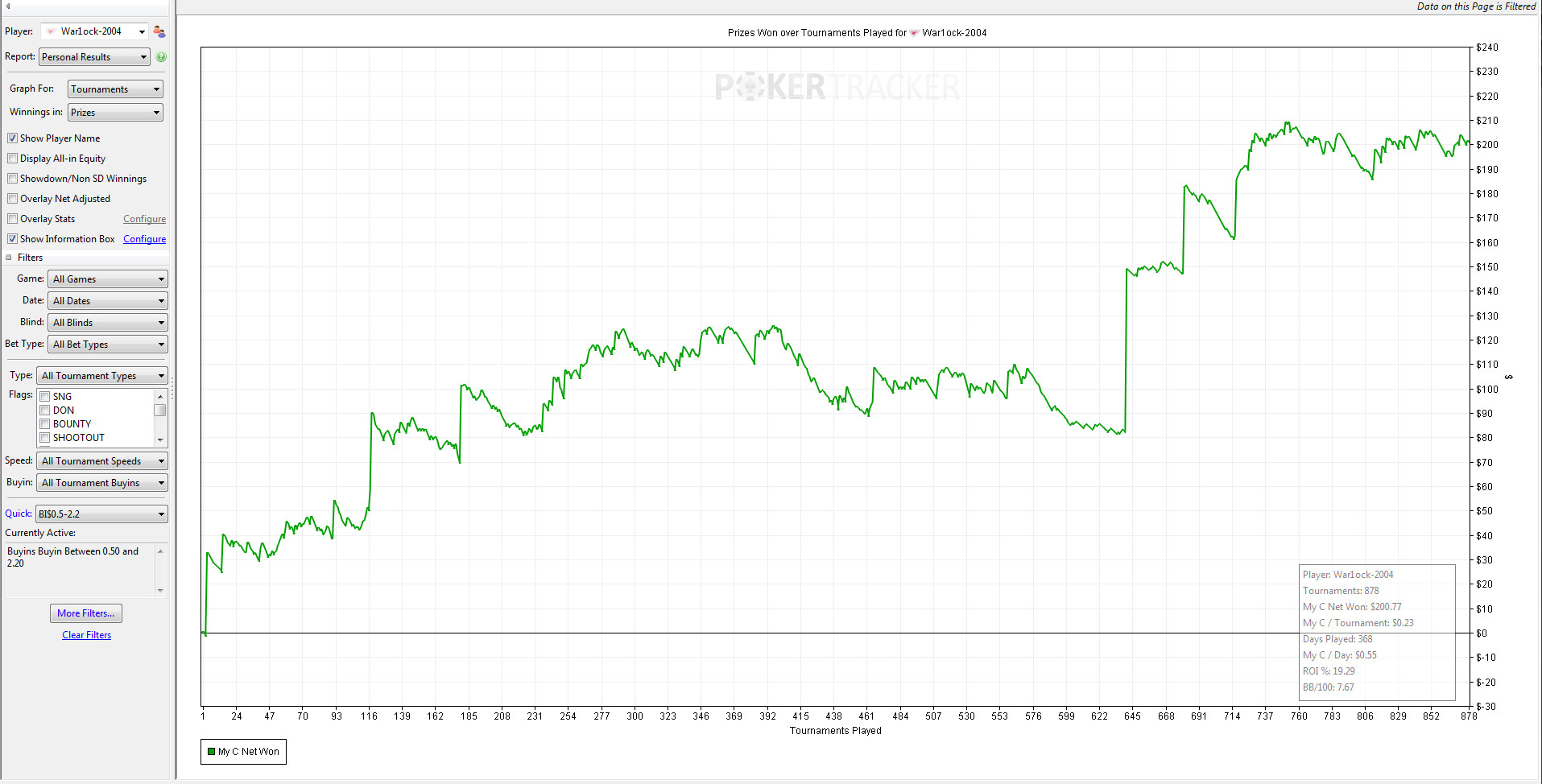Screen dimensions: 1542x784
Task: Click the My C Net Won legend label
Action: pyautogui.click(x=249, y=752)
